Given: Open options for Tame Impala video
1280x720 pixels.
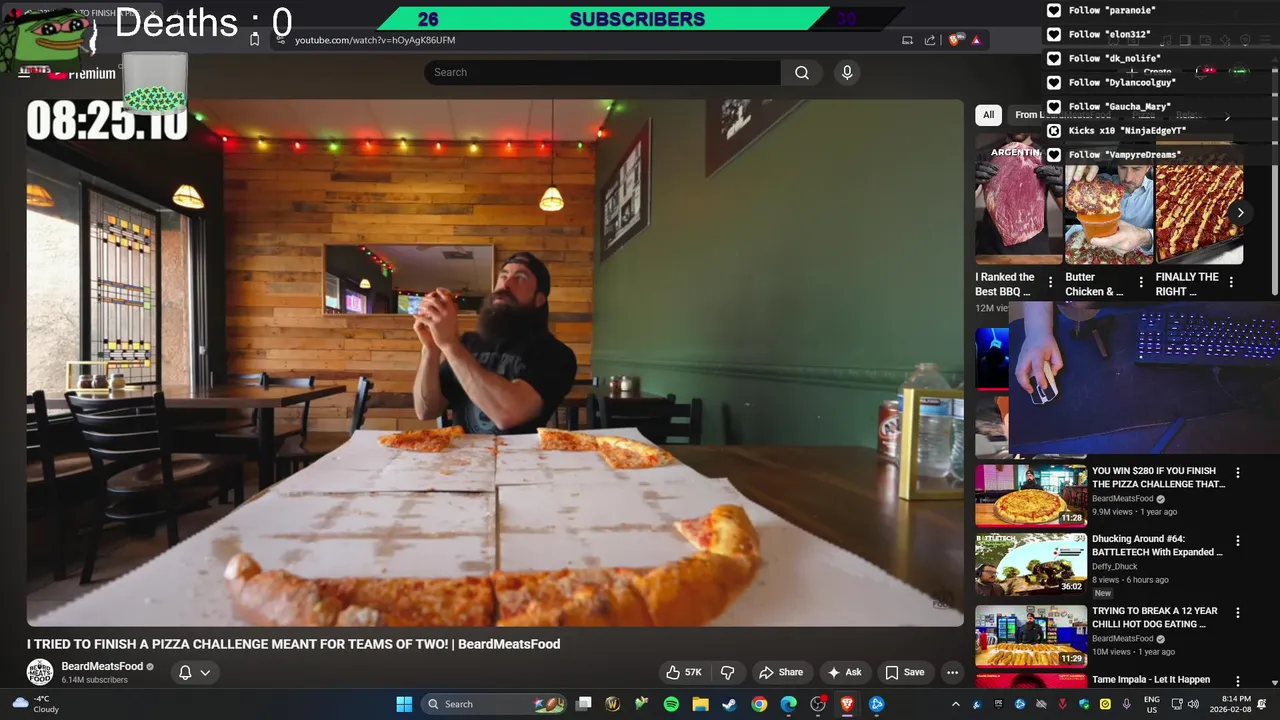Looking at the screenshot, I should tap(1238, 681).
